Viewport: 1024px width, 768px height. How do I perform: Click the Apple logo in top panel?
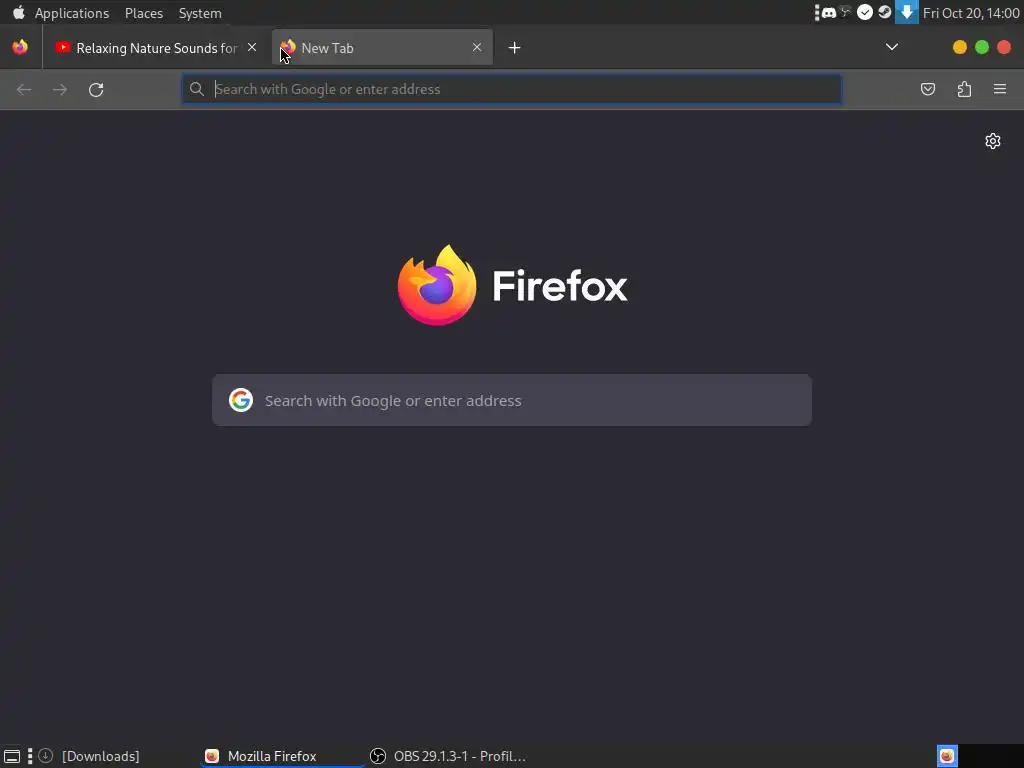coord(18,12)
